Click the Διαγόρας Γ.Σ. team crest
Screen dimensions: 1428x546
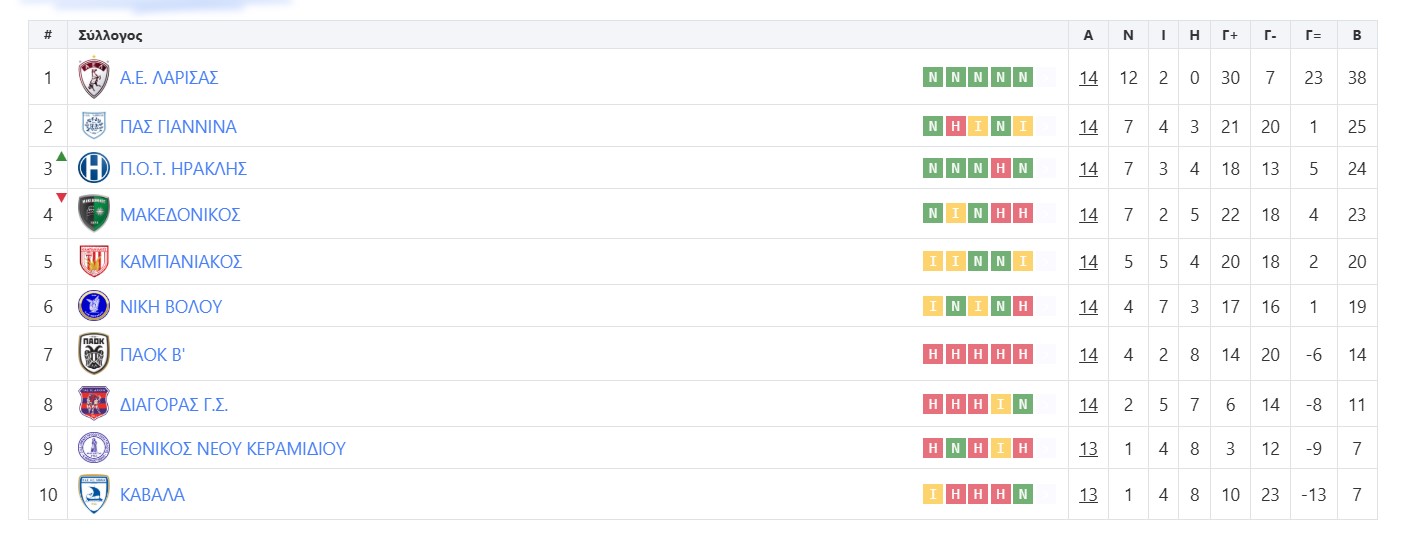(94, 404)
